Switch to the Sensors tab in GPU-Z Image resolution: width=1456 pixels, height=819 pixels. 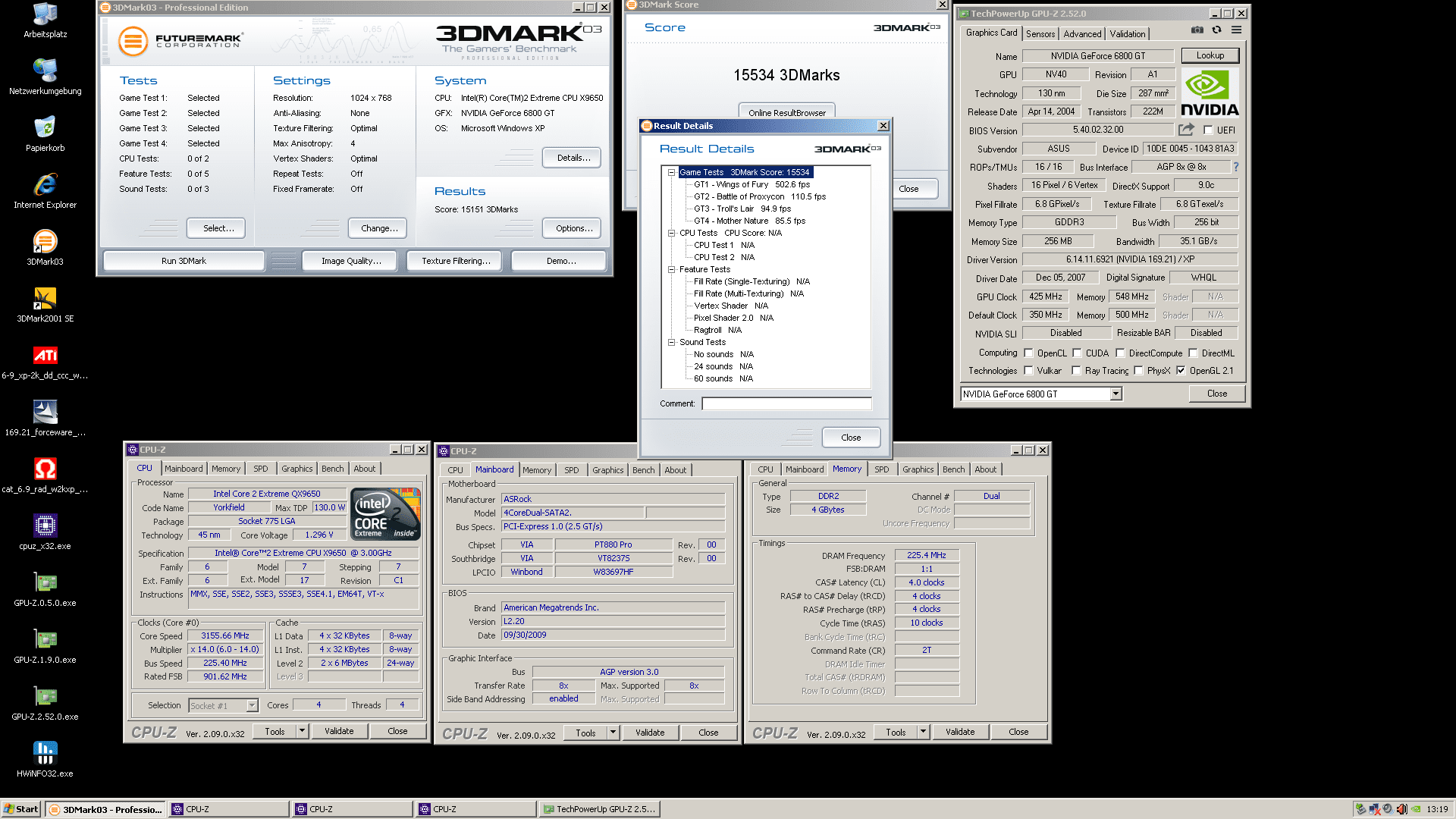tap(1040, 34)
